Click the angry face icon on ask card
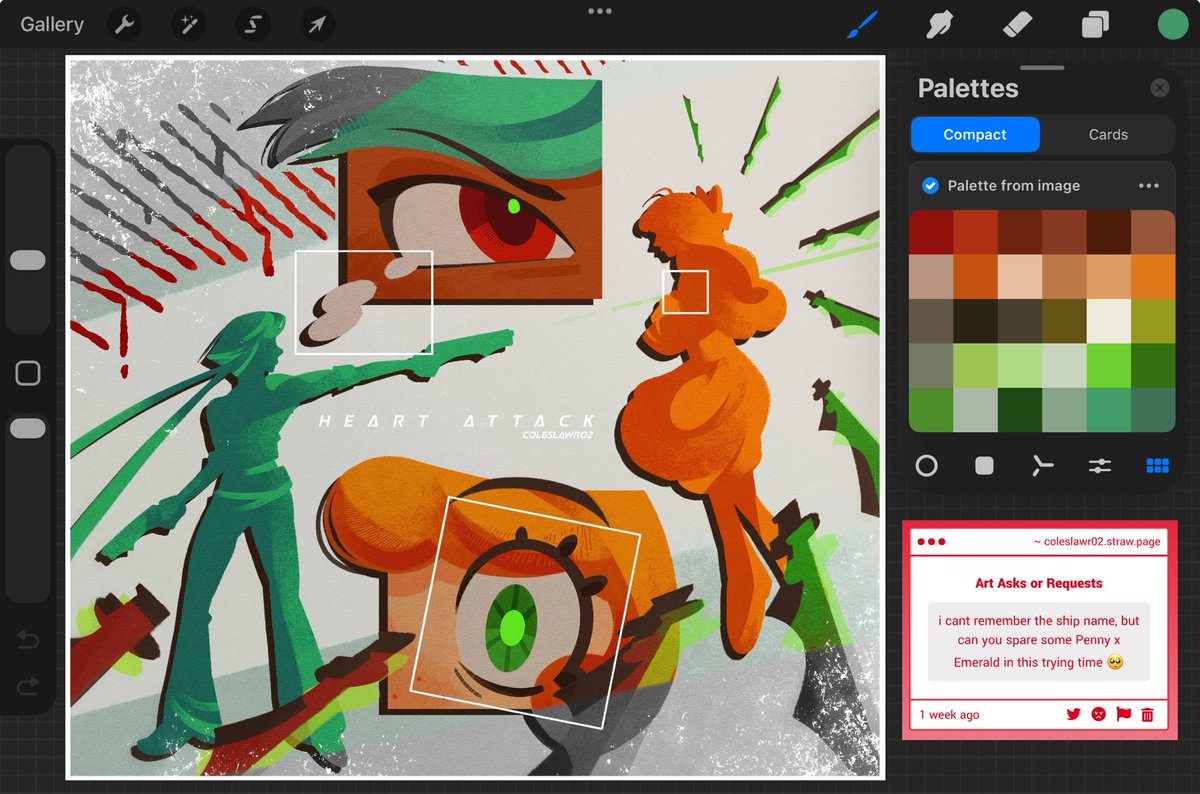This screenshot has height=794, width=1200. (1099, 714)
